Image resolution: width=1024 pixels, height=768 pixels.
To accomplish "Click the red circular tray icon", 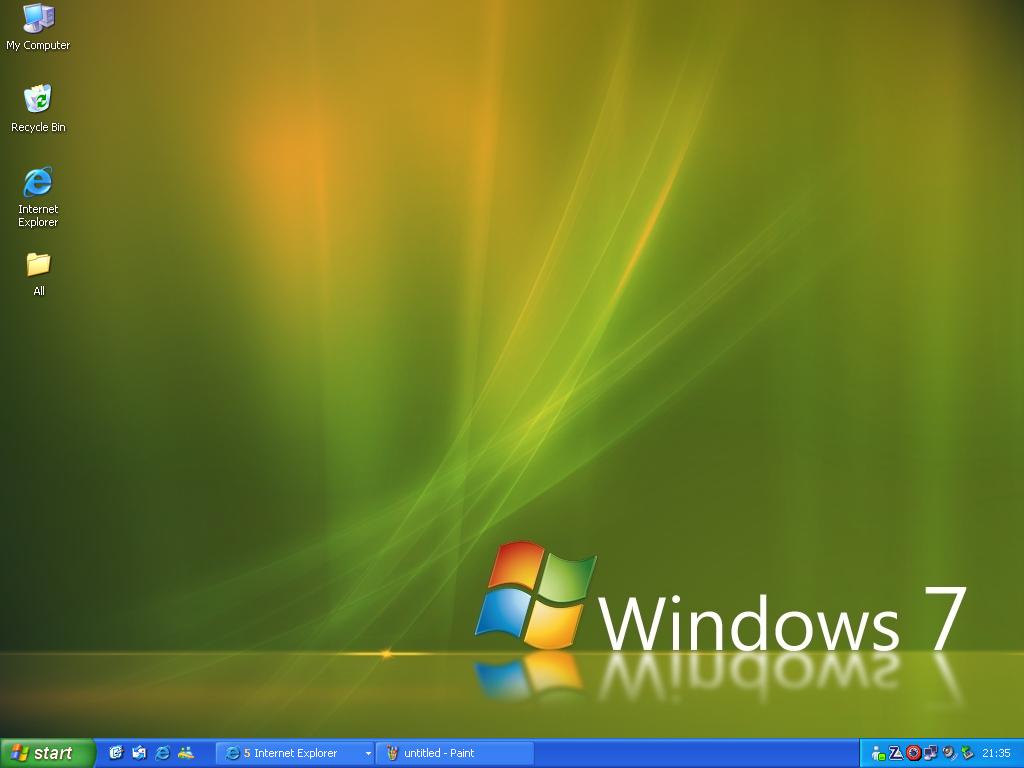I will (x=914, y=754).
